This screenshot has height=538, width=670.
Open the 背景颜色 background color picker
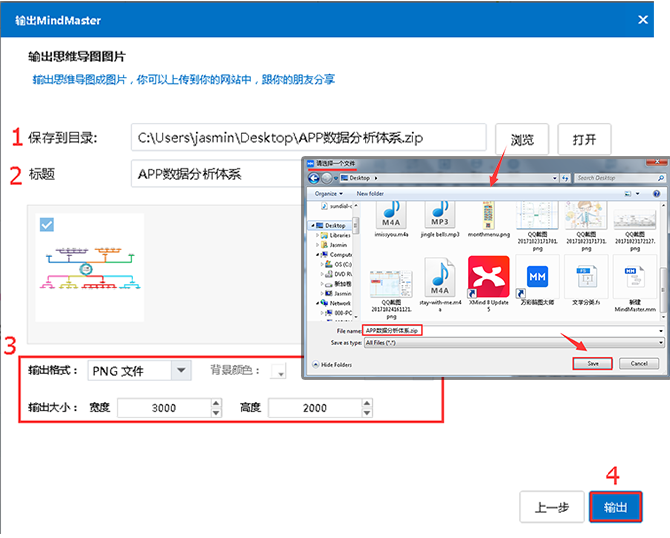[278, 370]
